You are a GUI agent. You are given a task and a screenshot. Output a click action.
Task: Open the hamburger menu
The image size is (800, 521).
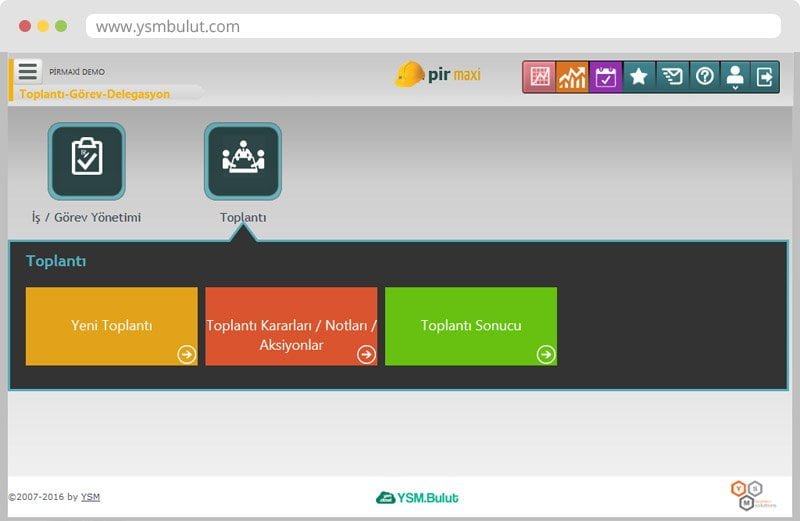[x=28, y=71]
